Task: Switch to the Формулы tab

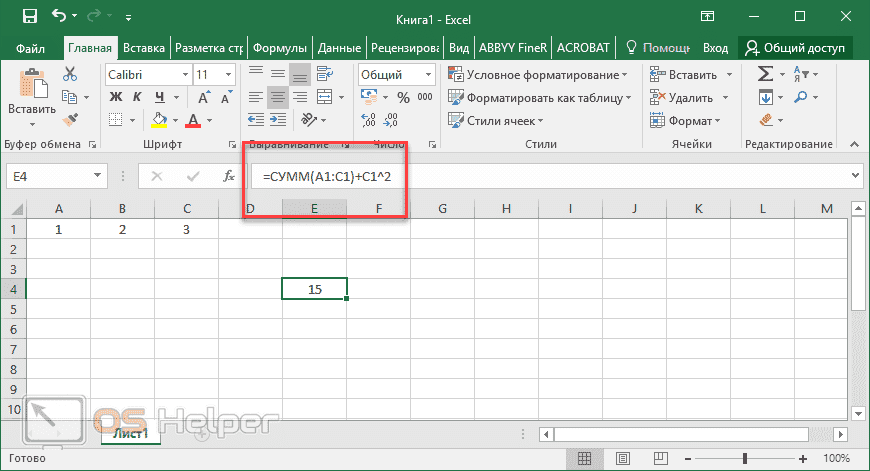Action: [x=280, y=48]
